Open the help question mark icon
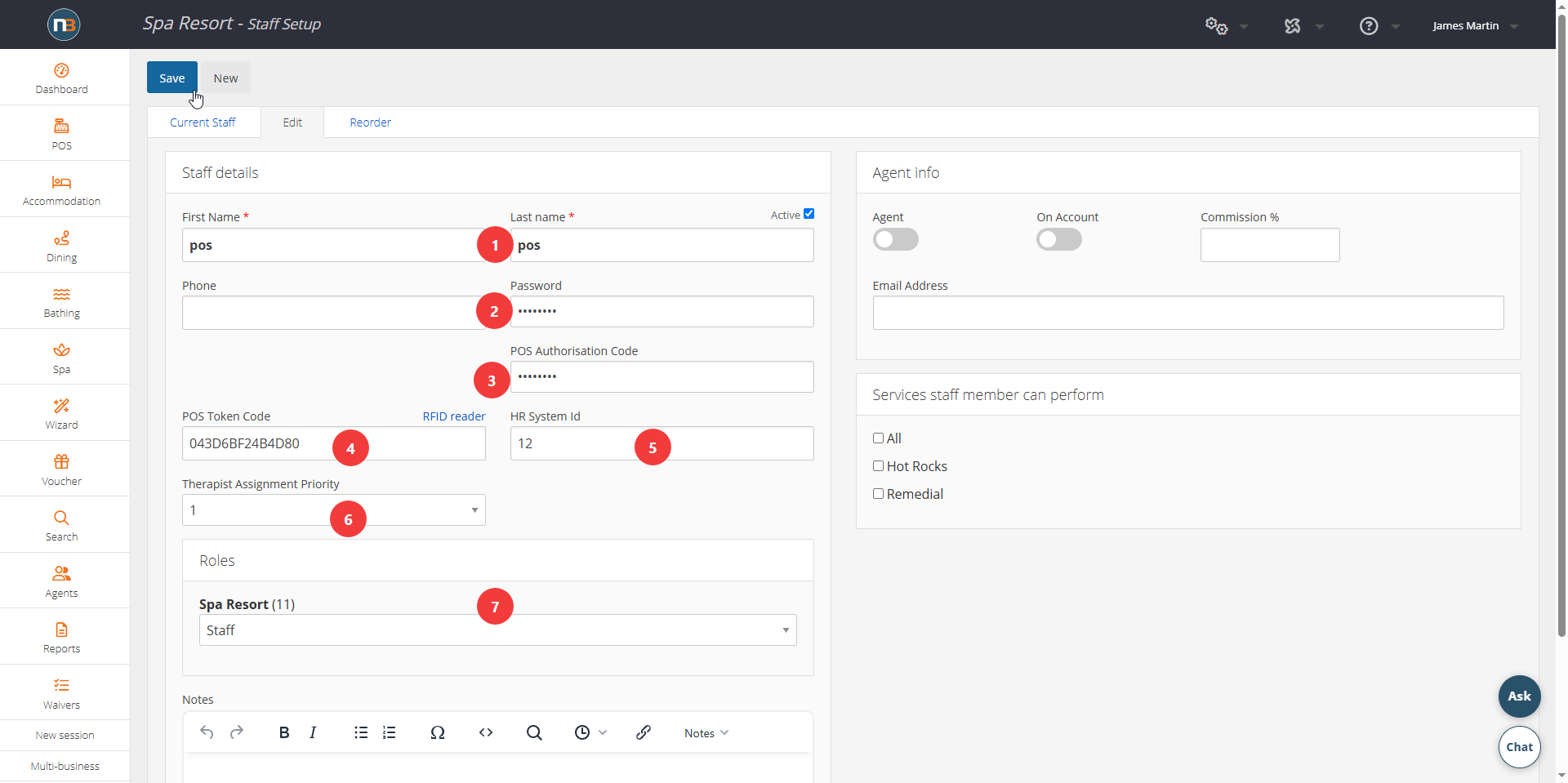This screenshot has height=783, width=1568. coord(1369,26)
